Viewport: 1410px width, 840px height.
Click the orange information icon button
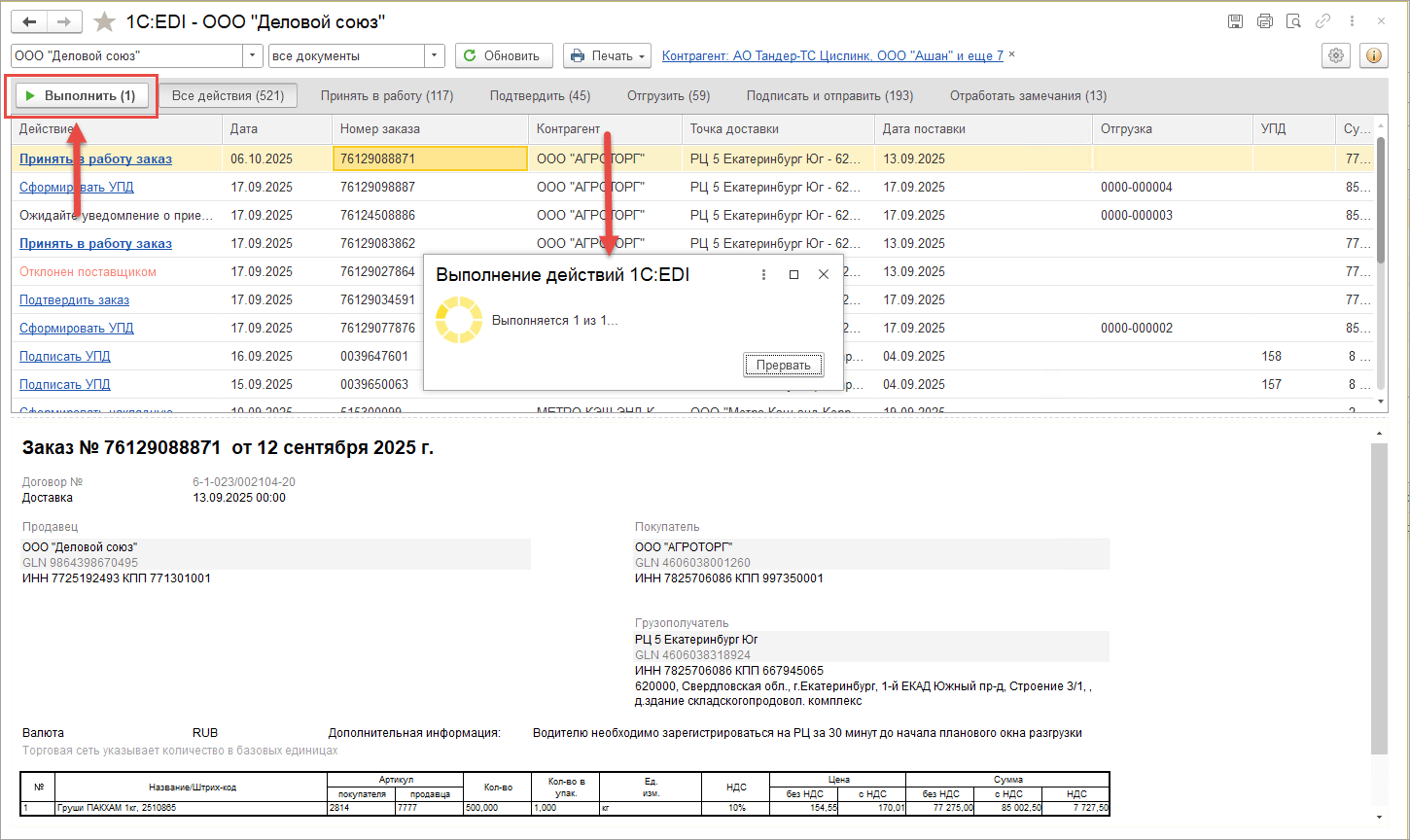pyautogui.click(x=1374, y=55)
